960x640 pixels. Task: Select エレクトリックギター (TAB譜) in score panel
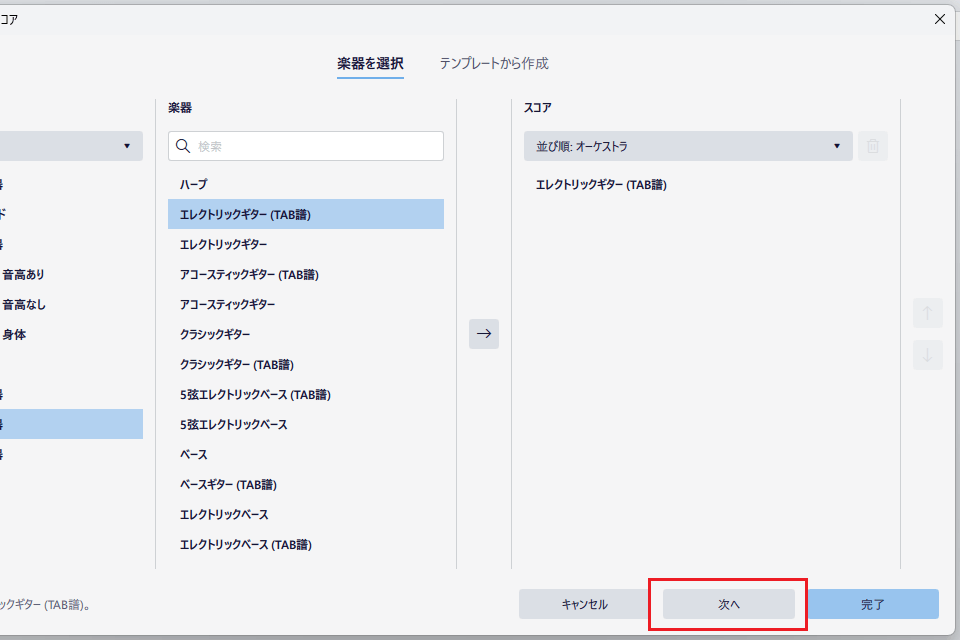(x=601, y=184)
